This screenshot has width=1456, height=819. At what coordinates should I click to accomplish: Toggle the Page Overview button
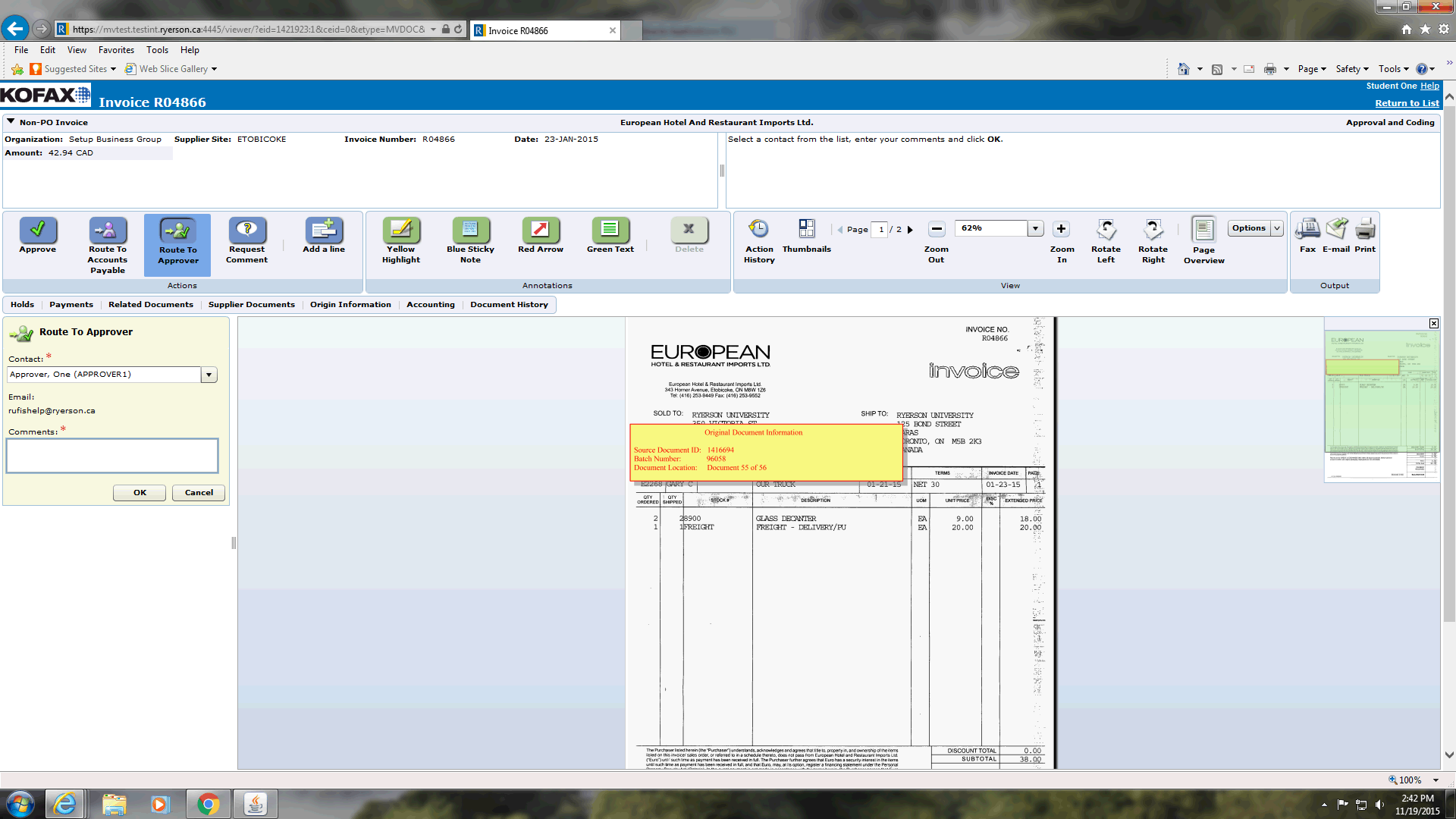[x=1203, y=230]
